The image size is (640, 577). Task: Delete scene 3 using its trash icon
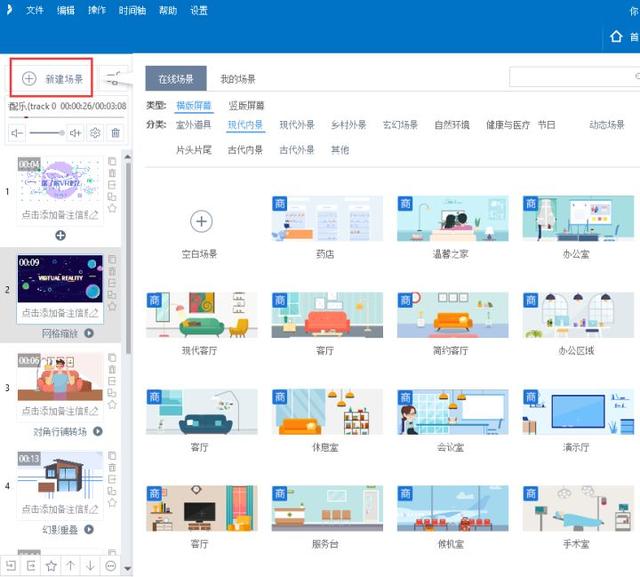point(112,370)
